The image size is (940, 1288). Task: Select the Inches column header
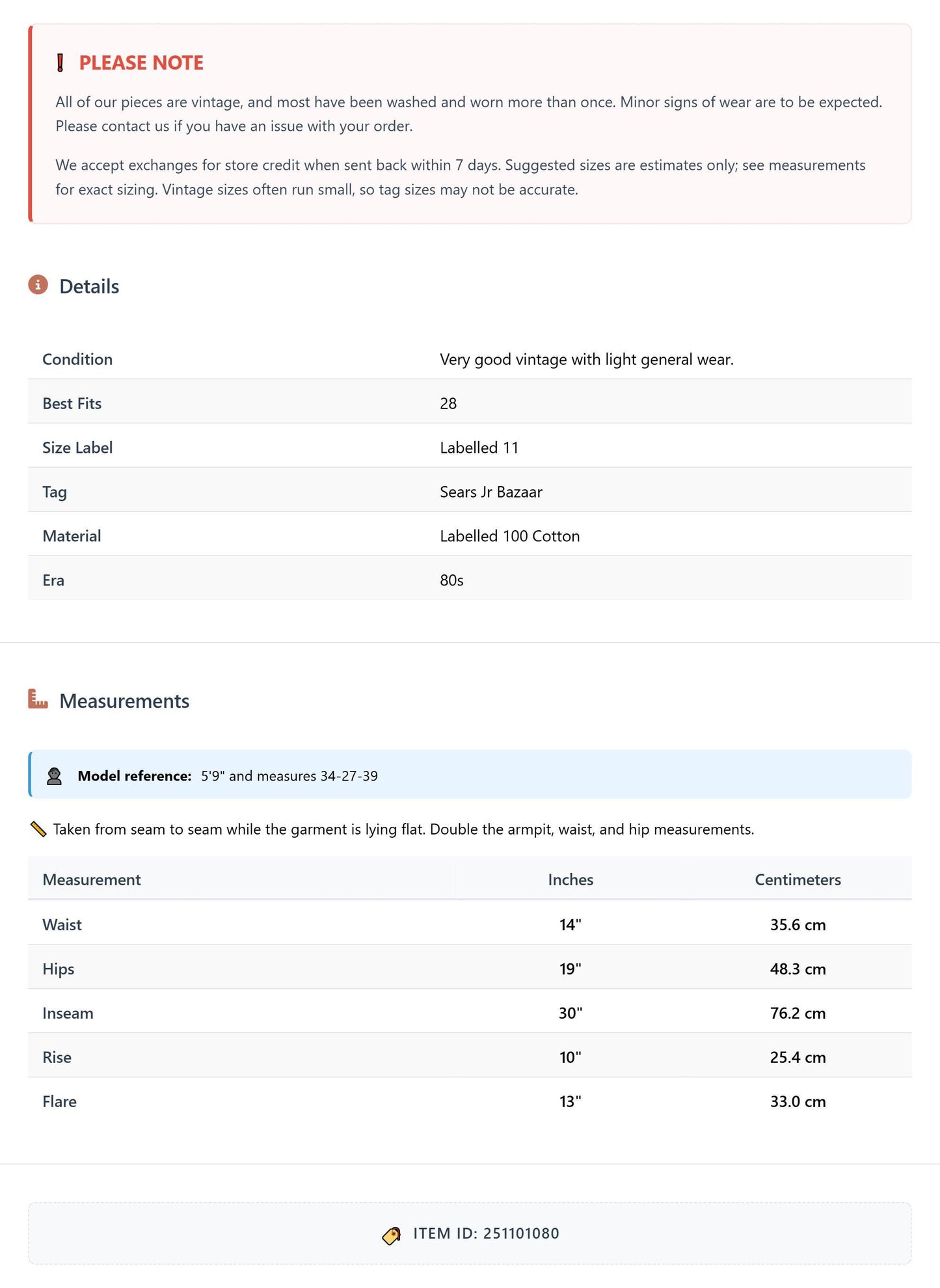pos(571,879)
